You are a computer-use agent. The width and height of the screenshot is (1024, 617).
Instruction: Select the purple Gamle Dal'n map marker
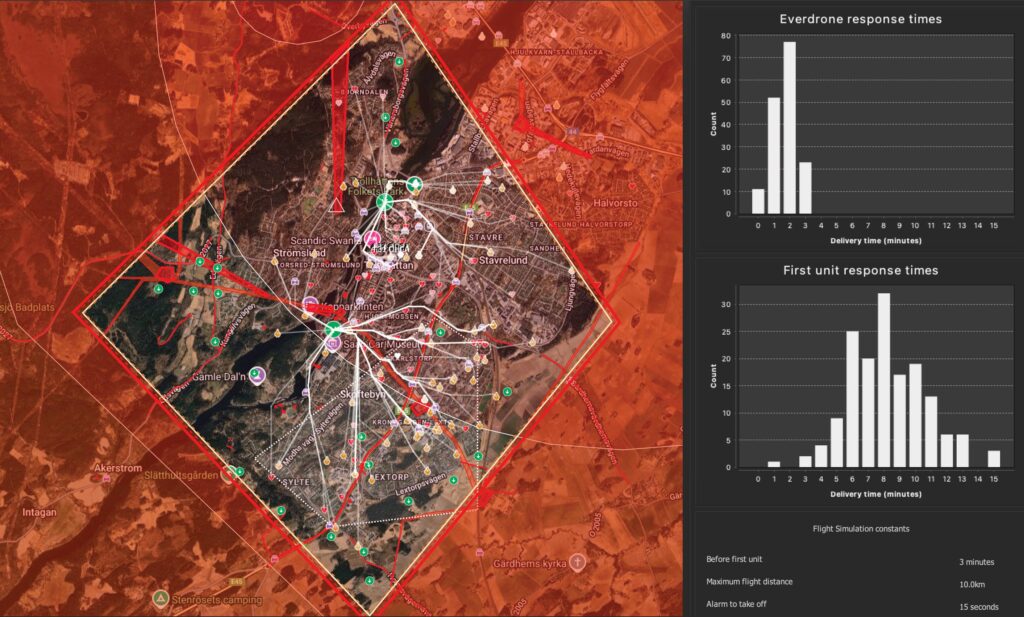coord(258,375)
